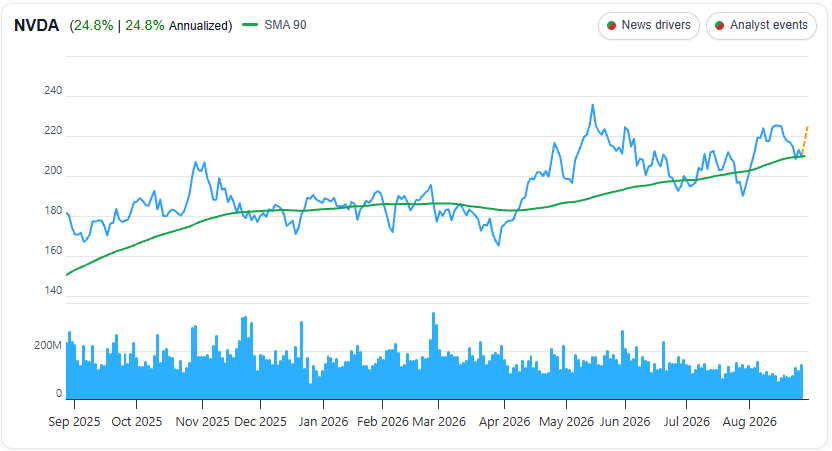Image resolution: width=832 pixels, height=451 pixels.
Task: Select the Jan 2026 axis label
Action: click(x=323, y=422)
